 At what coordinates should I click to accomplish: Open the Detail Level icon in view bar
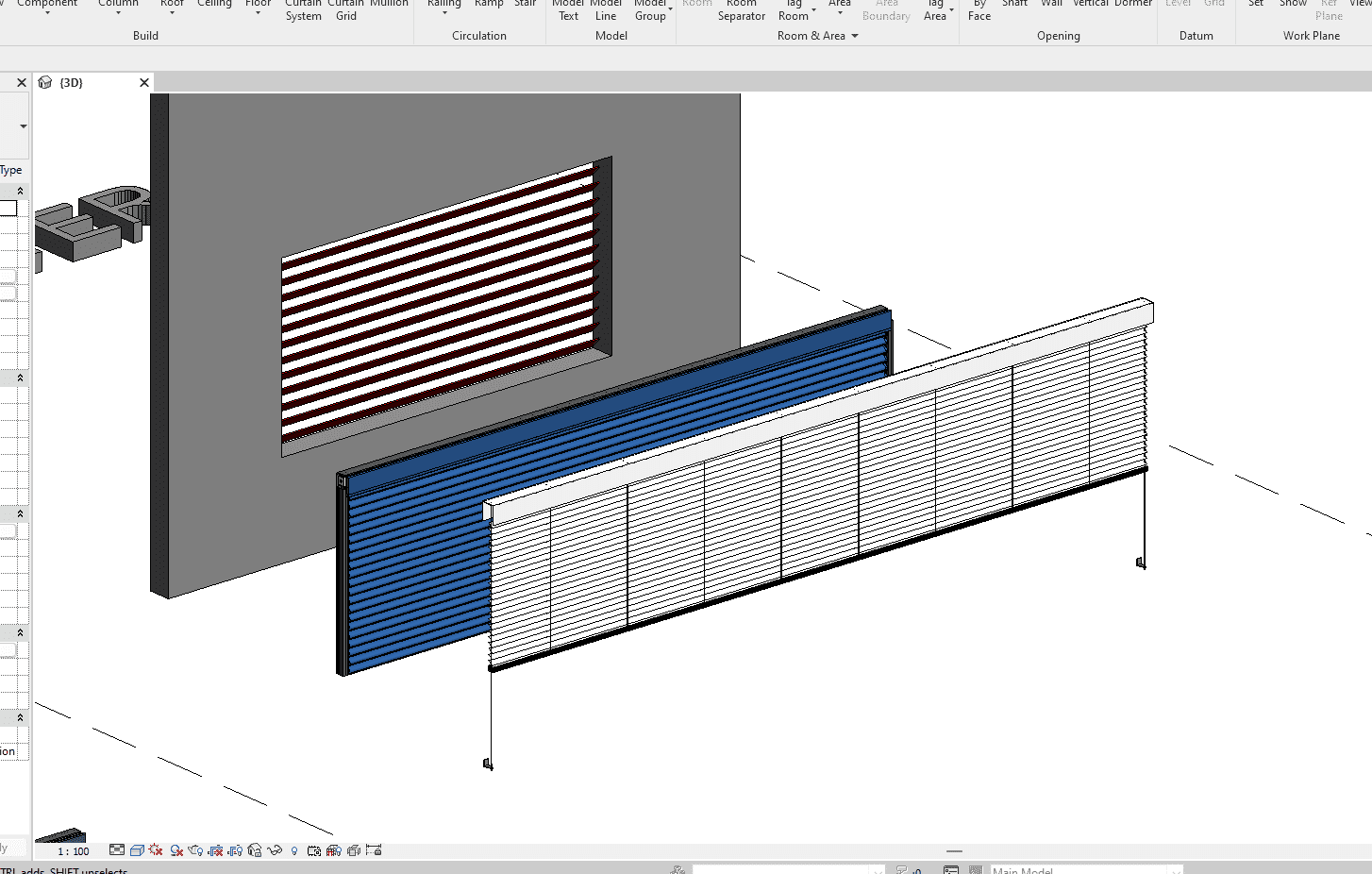point(117,850)
